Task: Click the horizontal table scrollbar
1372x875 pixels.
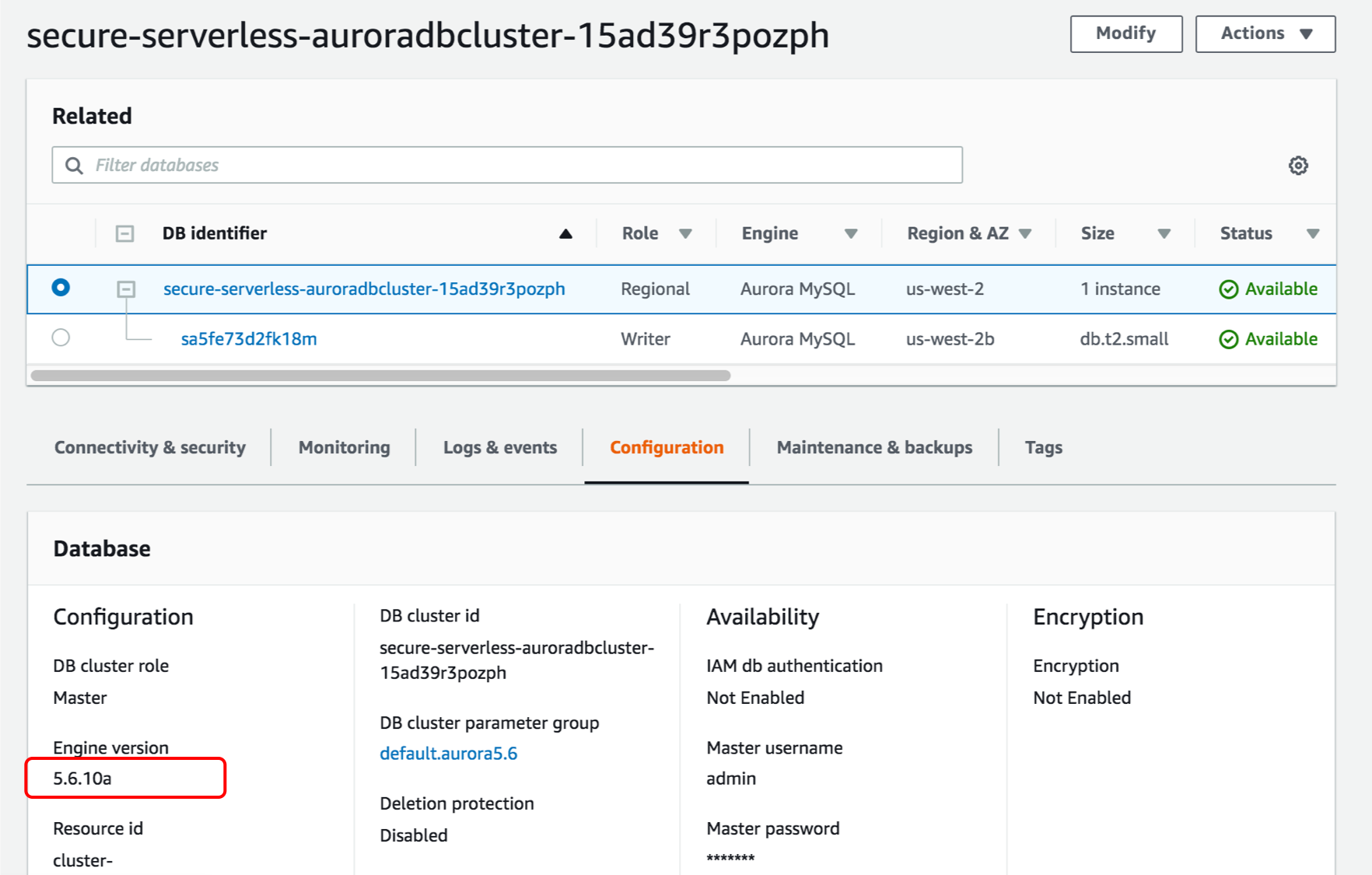Action: pyautogui.click(x=380, y=376)
